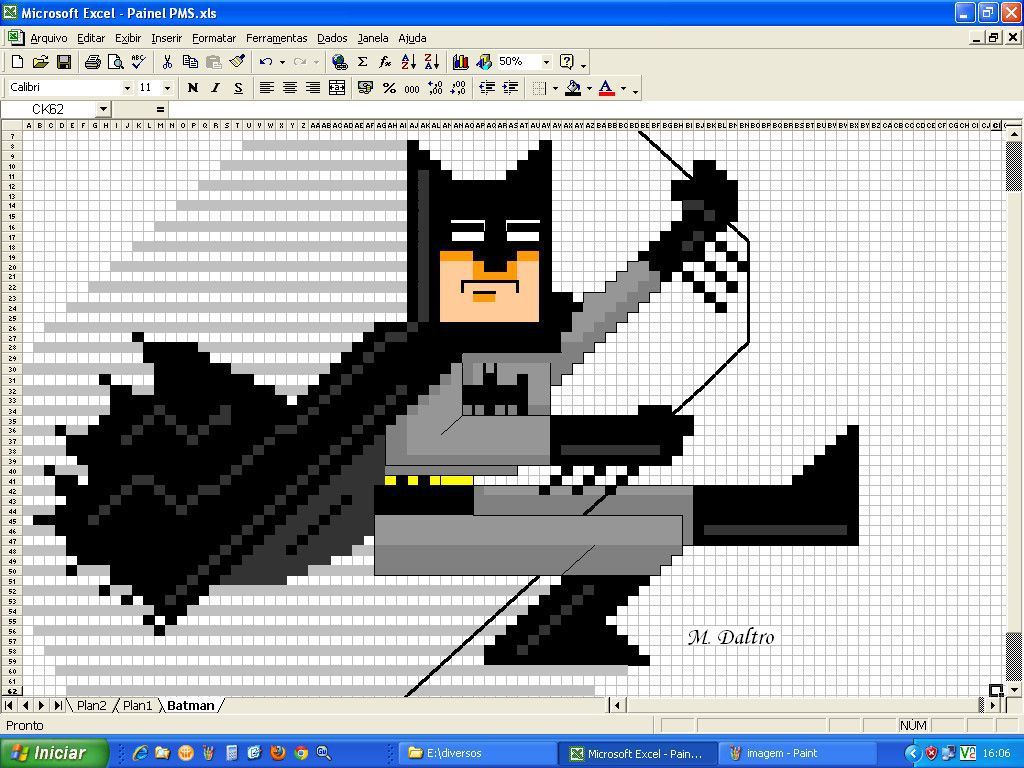Jump to the last sheet tab

pos(58,705)
